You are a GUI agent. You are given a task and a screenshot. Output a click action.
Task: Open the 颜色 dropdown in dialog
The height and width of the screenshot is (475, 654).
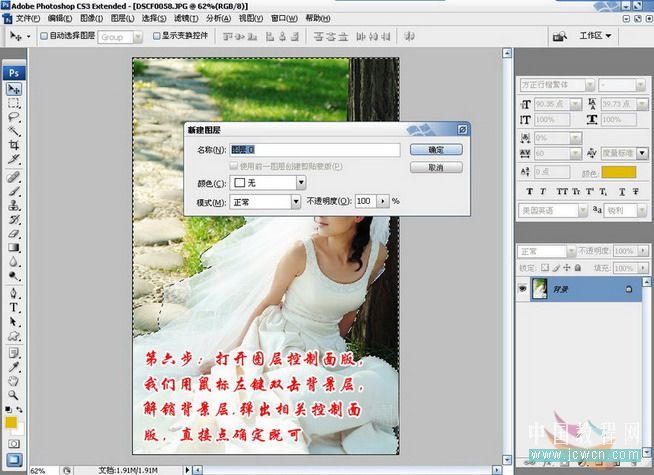[x=265, y=184]
